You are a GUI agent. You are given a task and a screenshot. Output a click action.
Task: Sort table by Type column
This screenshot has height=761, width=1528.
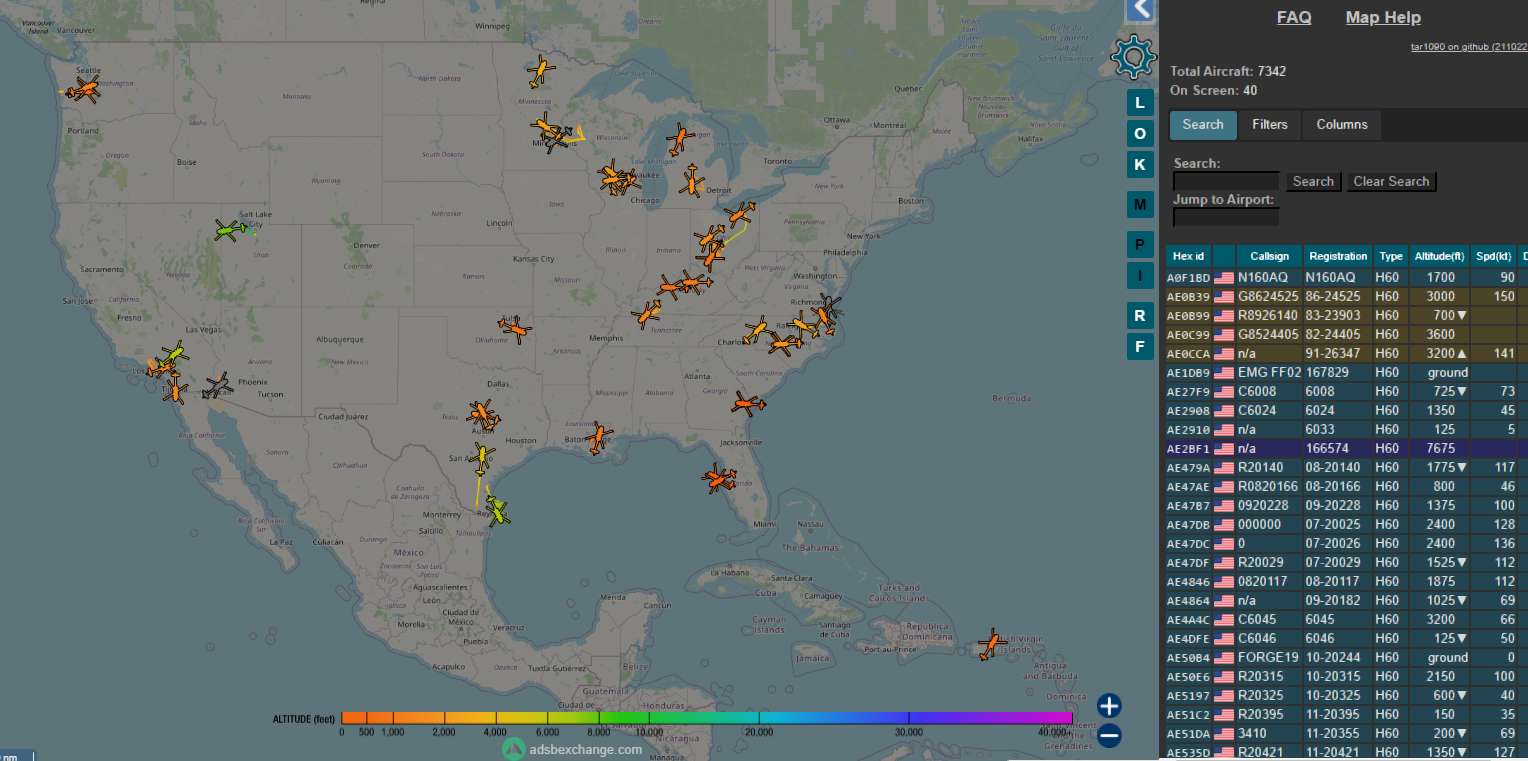pyautogui.click(x=1390, y=256)
